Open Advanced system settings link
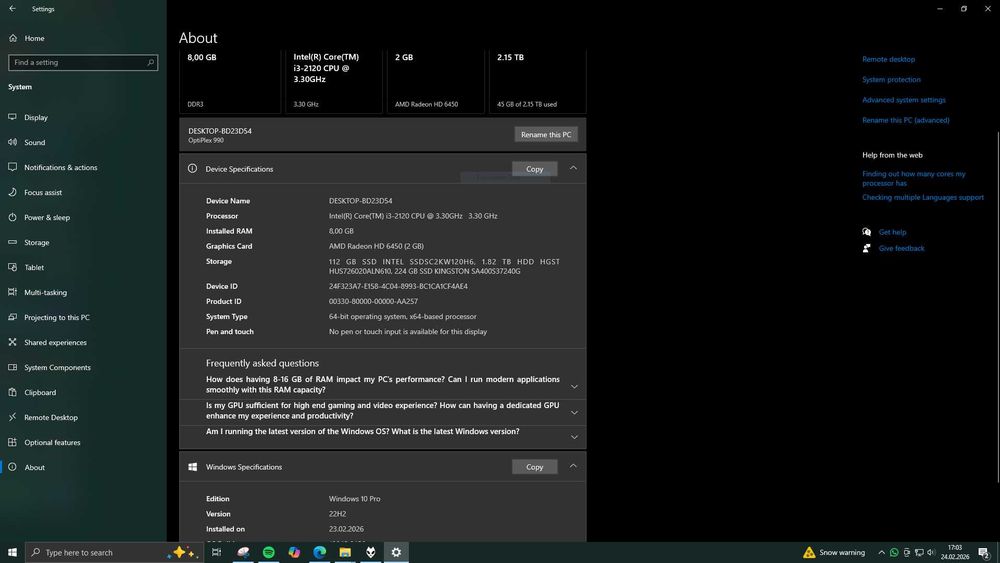Screen dimensions: 1000x563 904,100
